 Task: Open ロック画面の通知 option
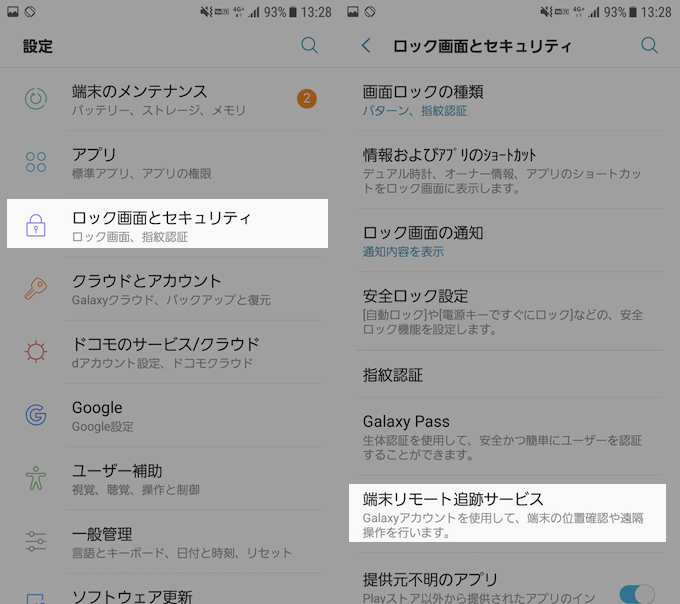tap(500, 241)
